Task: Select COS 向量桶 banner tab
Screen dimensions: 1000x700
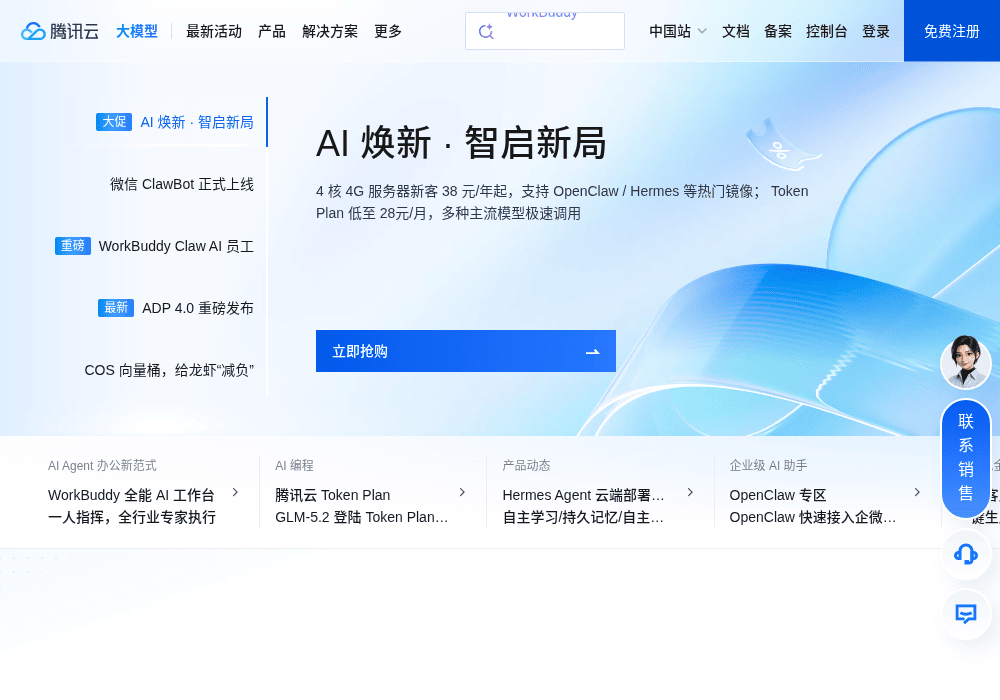Action: click(x=169, y=370)
